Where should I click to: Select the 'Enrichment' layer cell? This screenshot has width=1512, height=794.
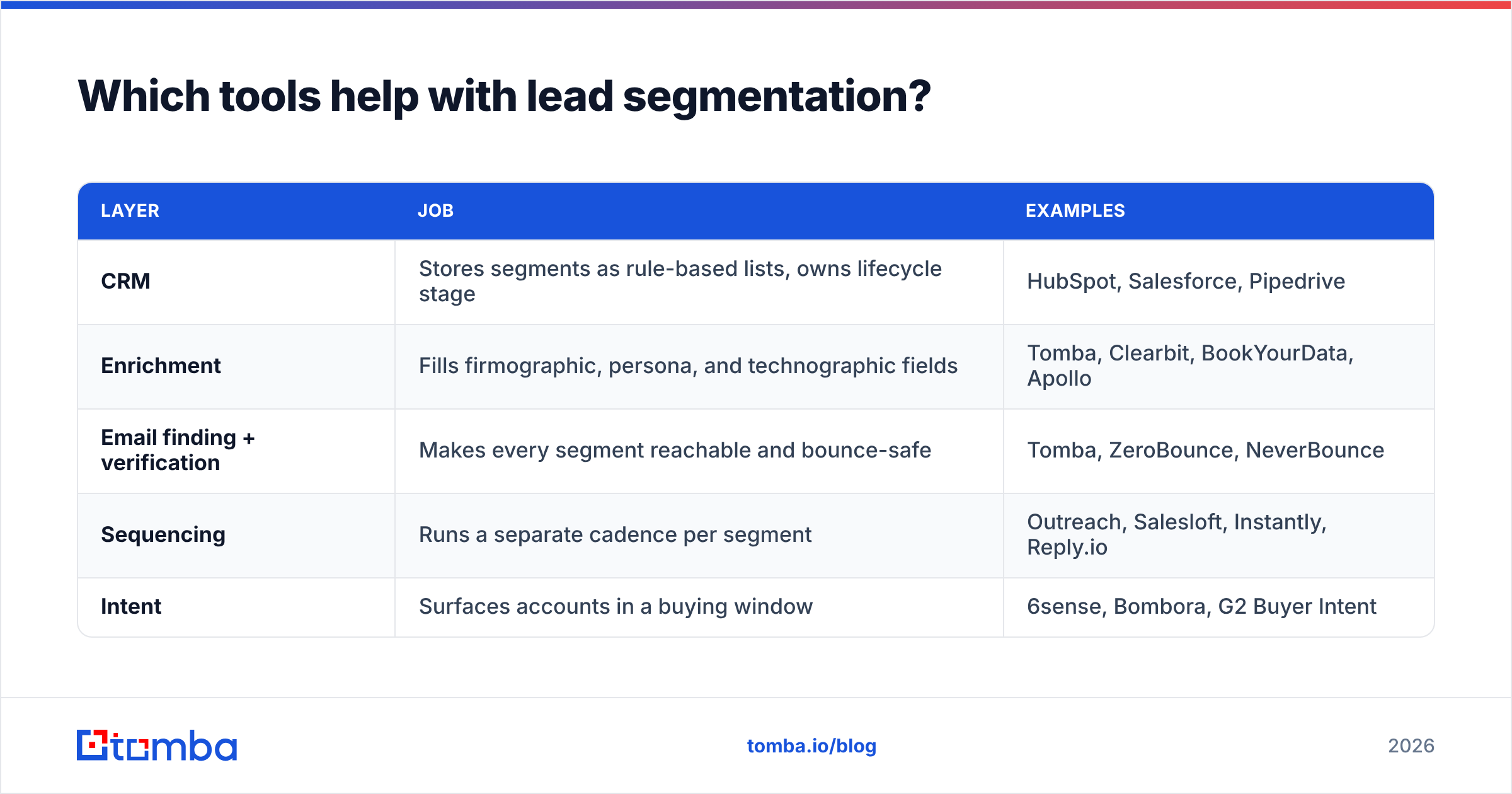point(236,366)
